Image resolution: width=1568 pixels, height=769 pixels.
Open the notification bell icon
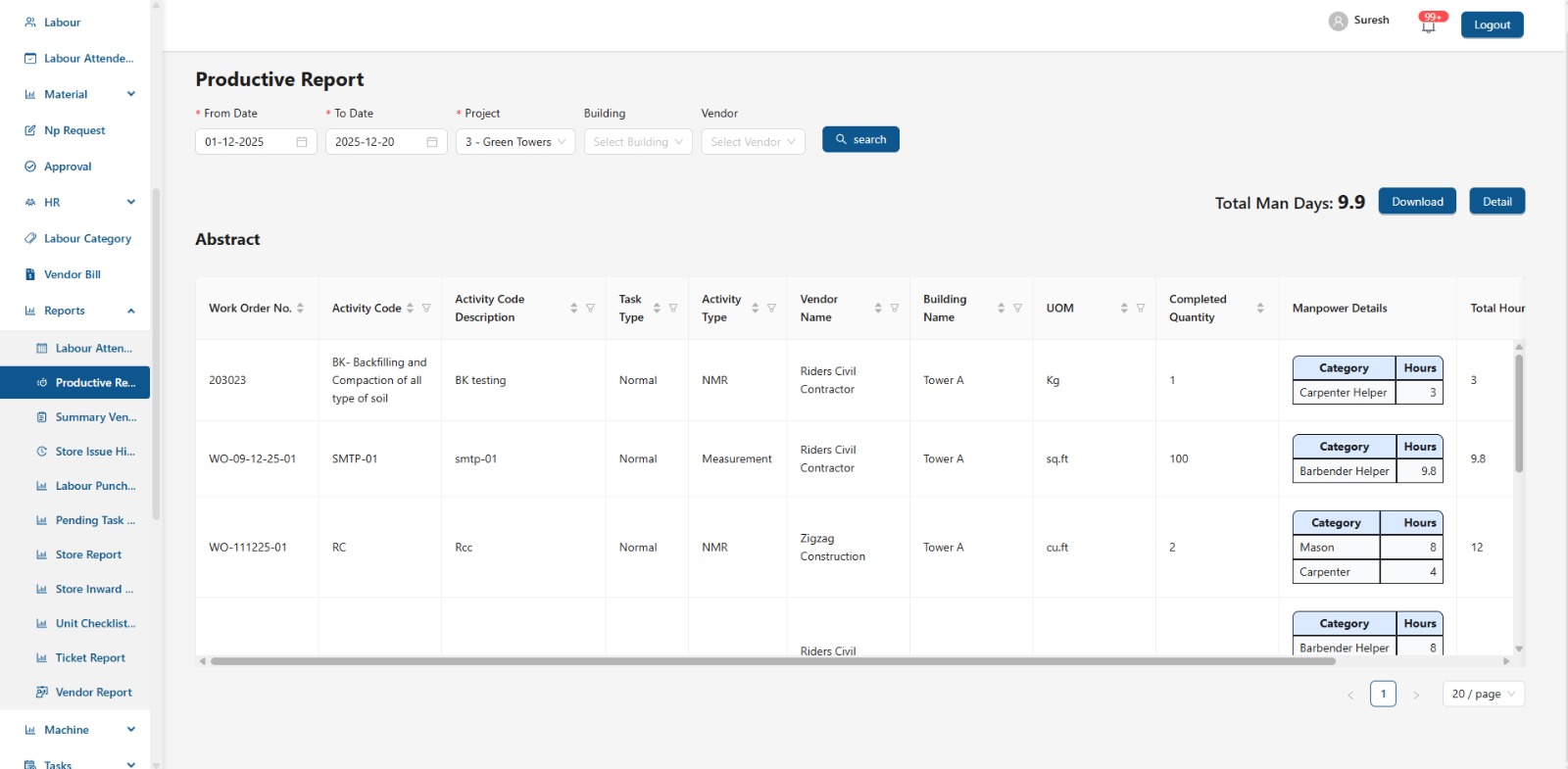[x=1428, y=26]
